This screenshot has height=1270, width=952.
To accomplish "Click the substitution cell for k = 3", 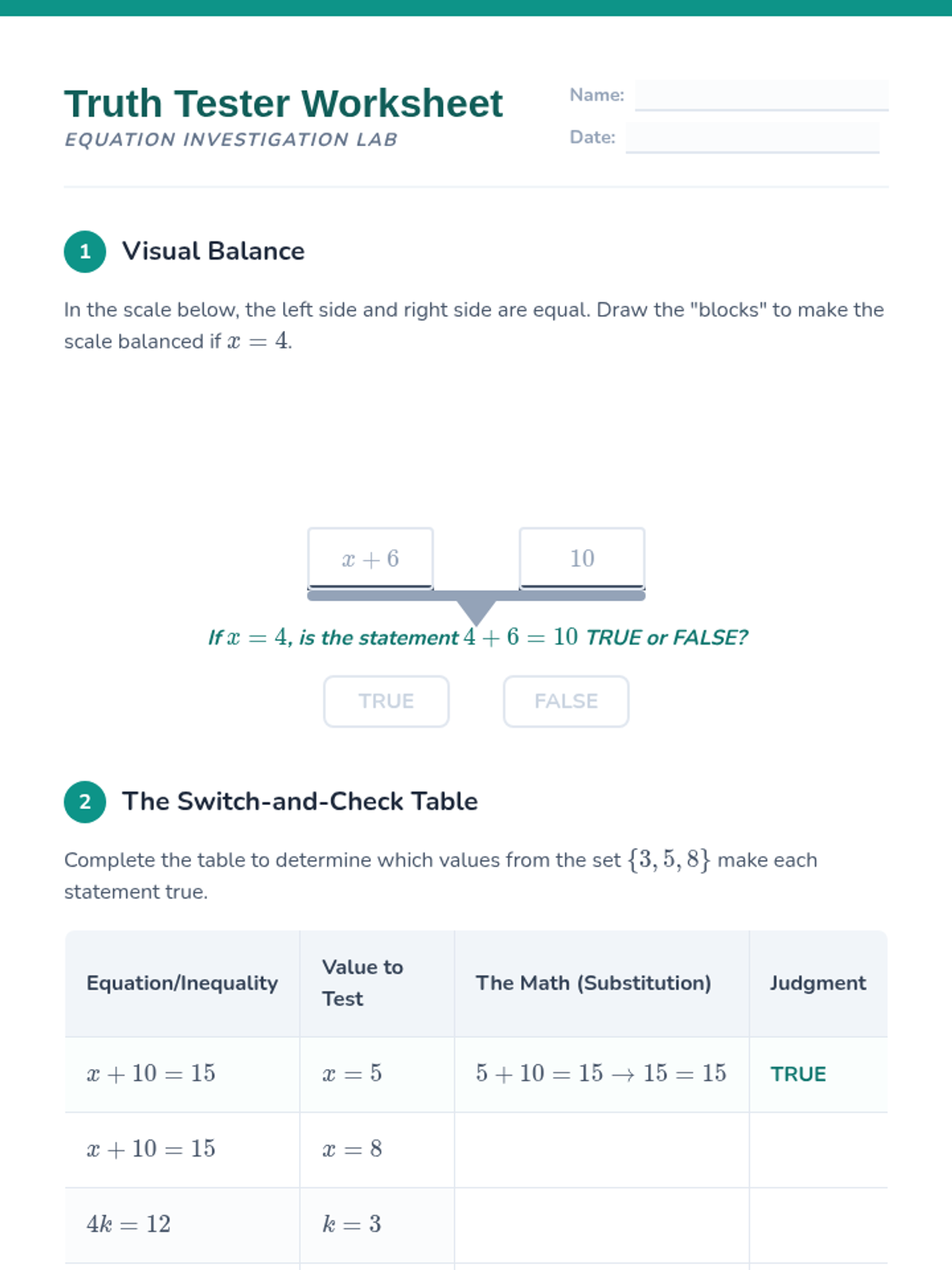I will pyautogui.click(x=601, y=1225).
